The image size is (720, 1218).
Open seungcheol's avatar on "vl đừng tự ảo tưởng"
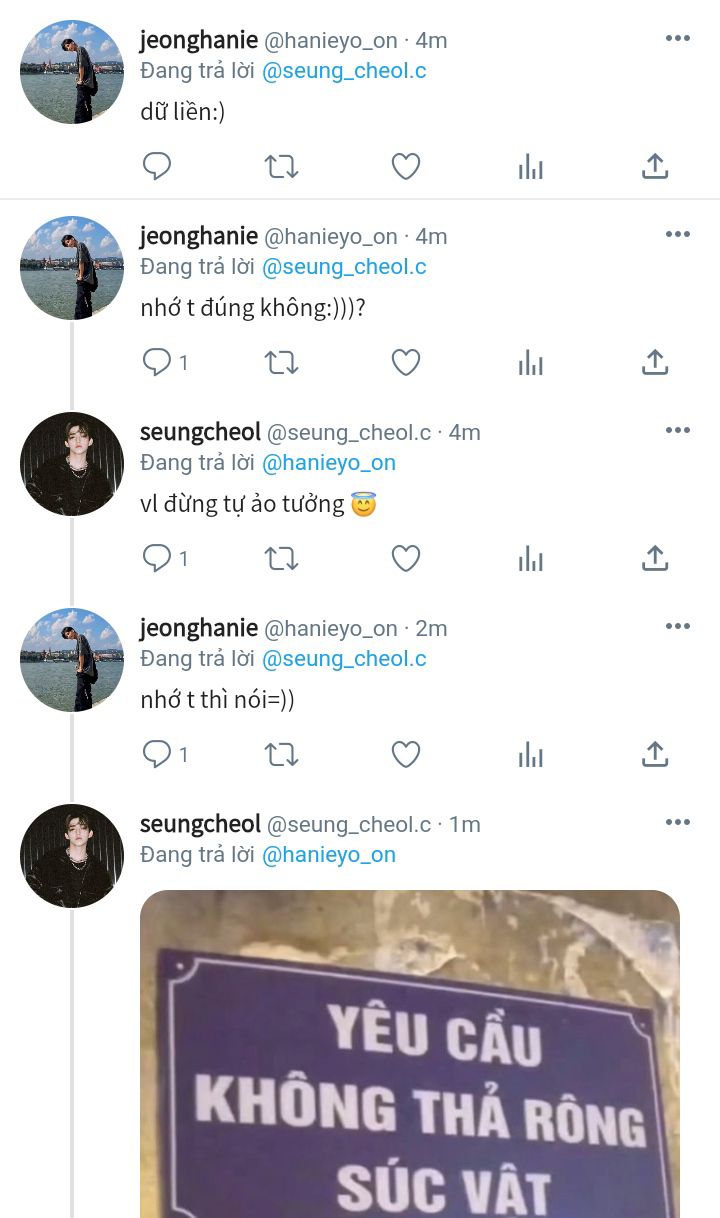[x=72, y=464]
